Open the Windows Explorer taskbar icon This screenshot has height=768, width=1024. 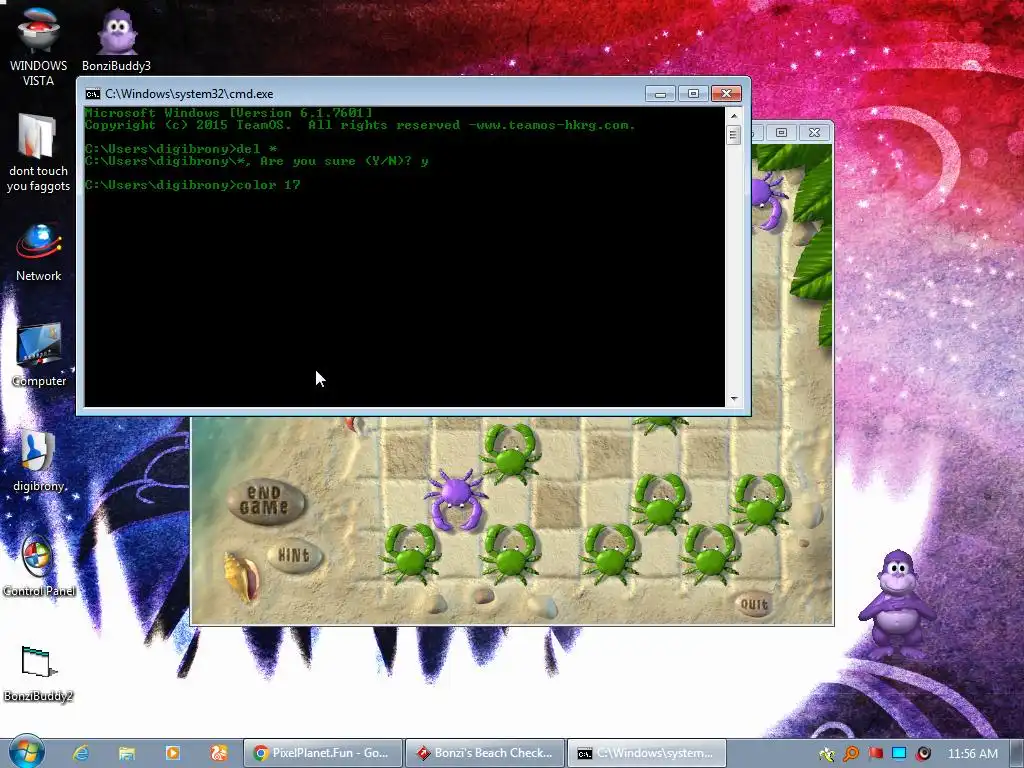coord(127,753)
